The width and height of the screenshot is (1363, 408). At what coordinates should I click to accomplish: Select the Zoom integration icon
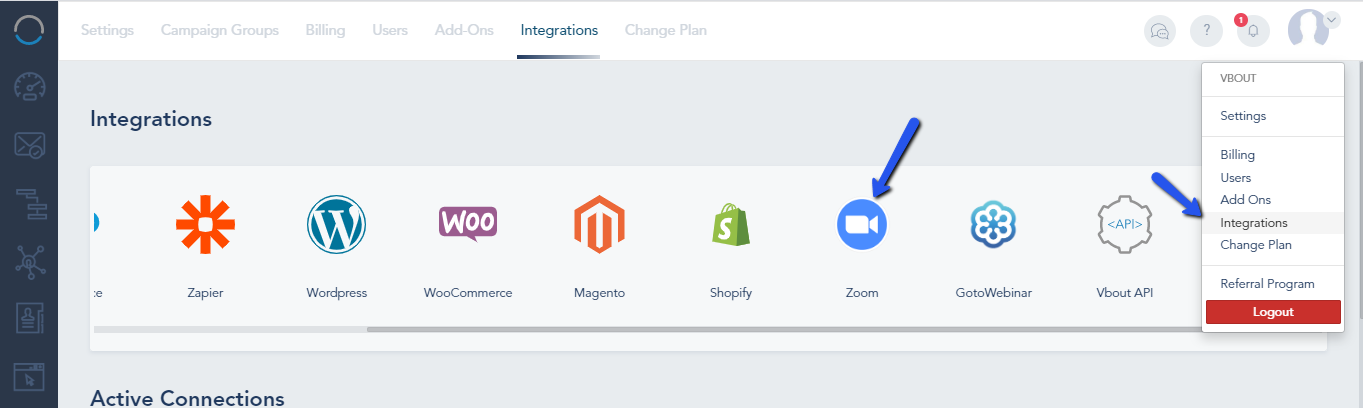(861, 225)
